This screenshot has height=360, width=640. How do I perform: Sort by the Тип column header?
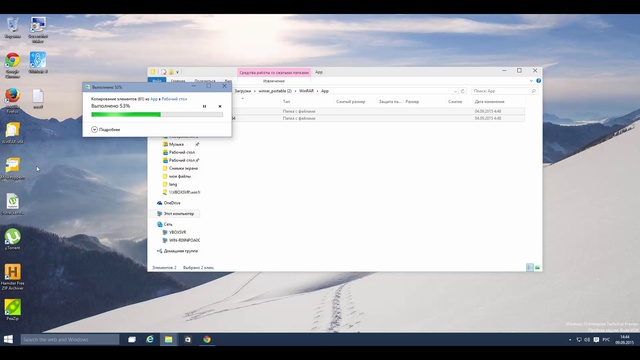(287, 102)
